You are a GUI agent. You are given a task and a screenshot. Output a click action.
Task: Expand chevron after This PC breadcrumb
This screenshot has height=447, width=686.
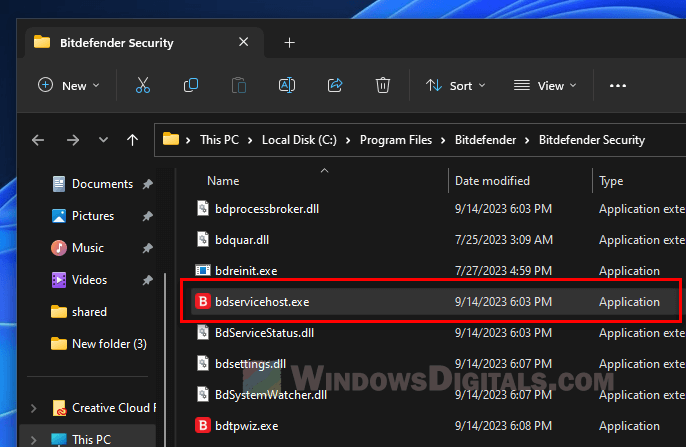[x=250, y=140]
